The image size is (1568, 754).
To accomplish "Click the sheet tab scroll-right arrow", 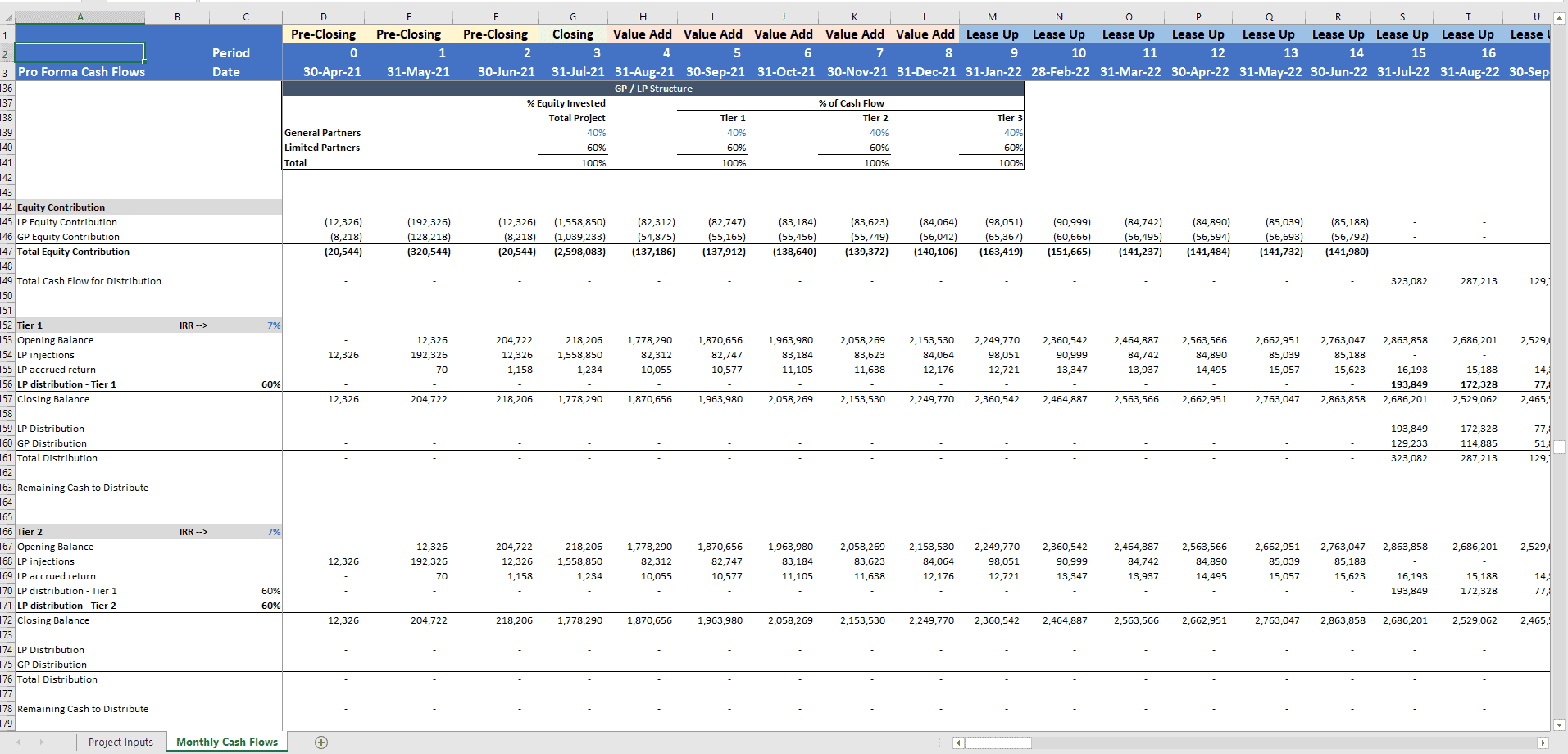I will pyautogui.click(x=41, y=743).
